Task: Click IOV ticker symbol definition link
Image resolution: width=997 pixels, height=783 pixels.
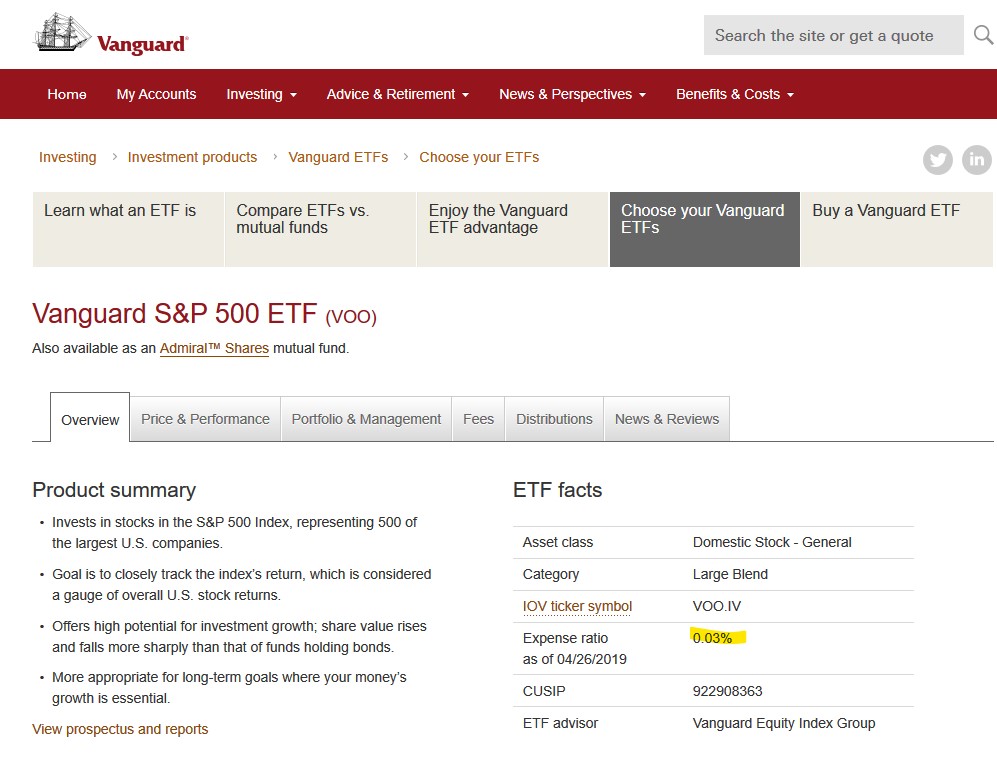Action: (x=577, y=606)
